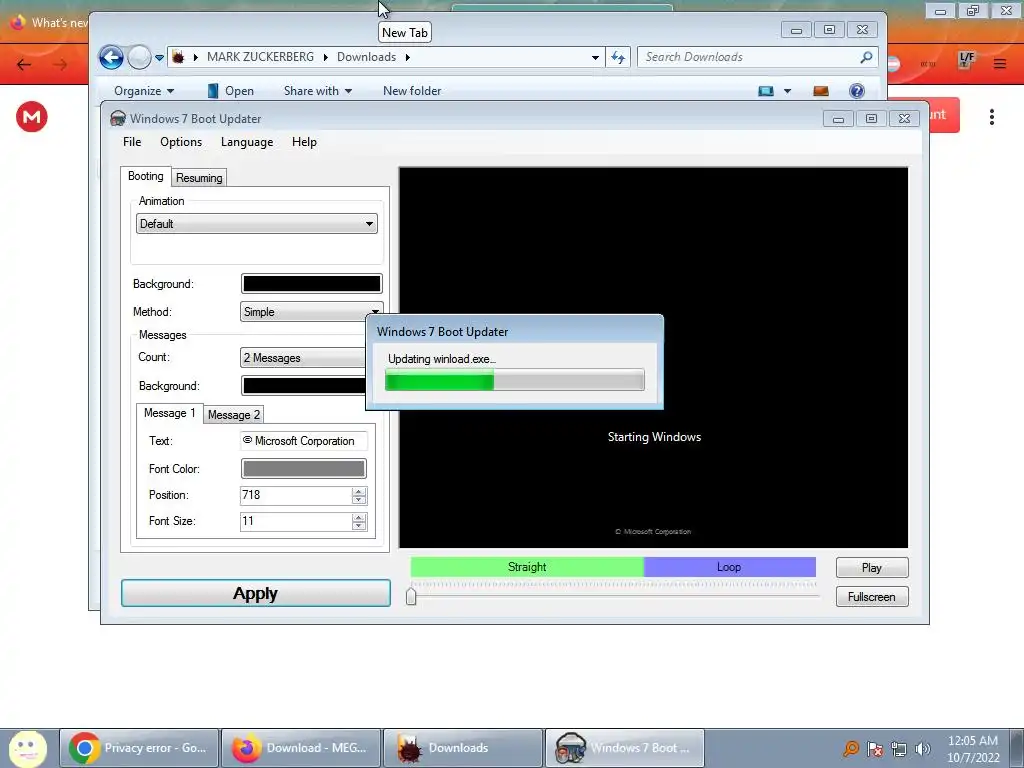Image resolution: width=1024 pixels, height=768 pixels.
Task: Expand the Organize menu in Explorer
Action: pos(144,91)
